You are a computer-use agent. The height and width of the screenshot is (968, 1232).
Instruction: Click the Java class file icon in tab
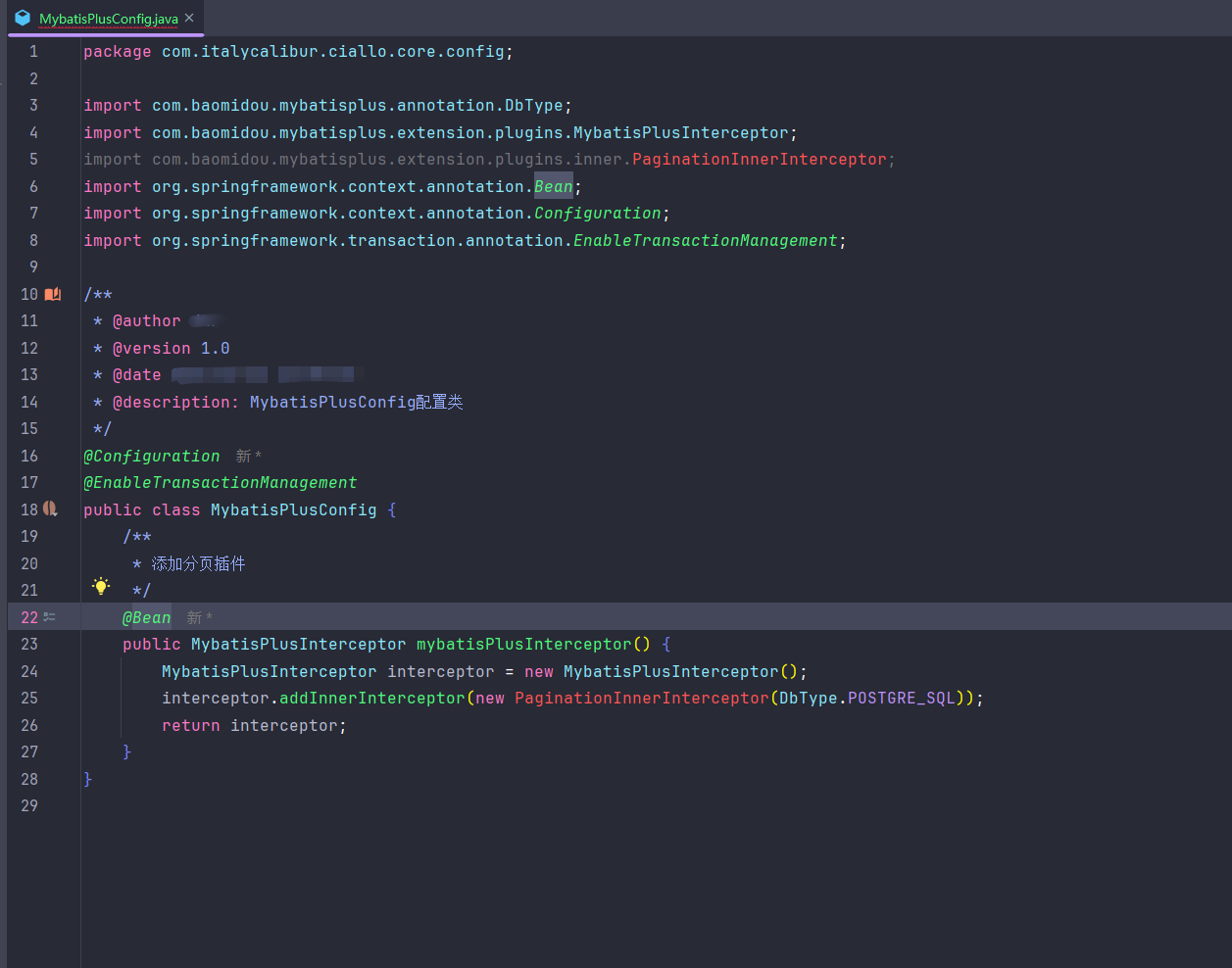tap(23, 18)
